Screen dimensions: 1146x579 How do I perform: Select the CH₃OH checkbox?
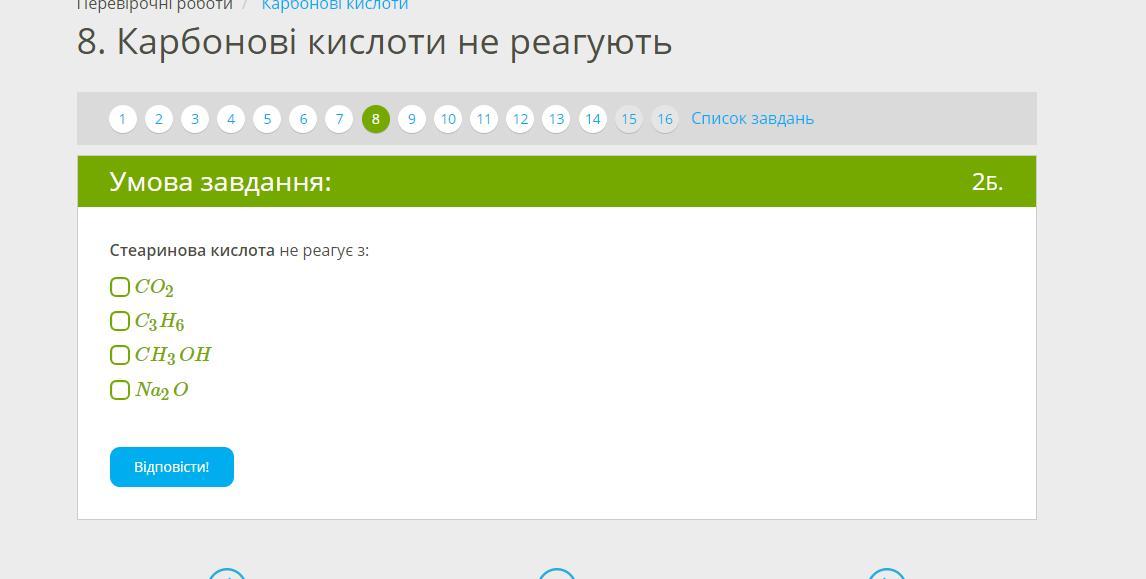tap(120, 355)
